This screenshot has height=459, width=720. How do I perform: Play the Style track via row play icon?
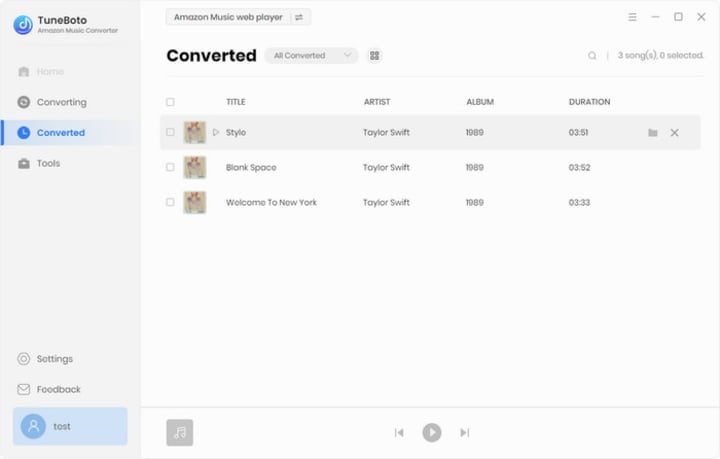[x=216, y=132]
